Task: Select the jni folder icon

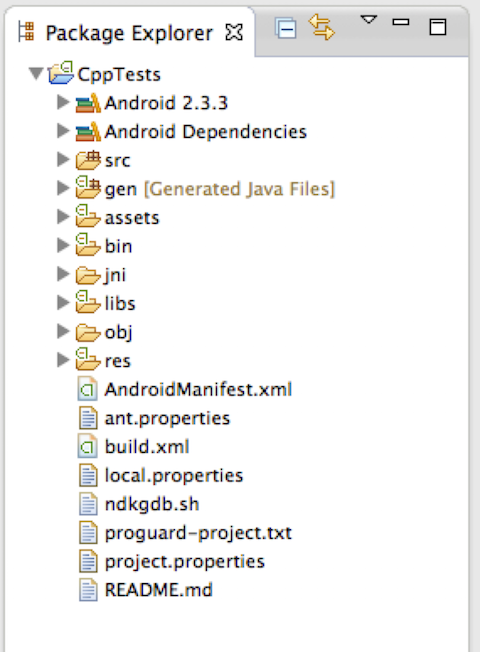Action: pos(88,275)
